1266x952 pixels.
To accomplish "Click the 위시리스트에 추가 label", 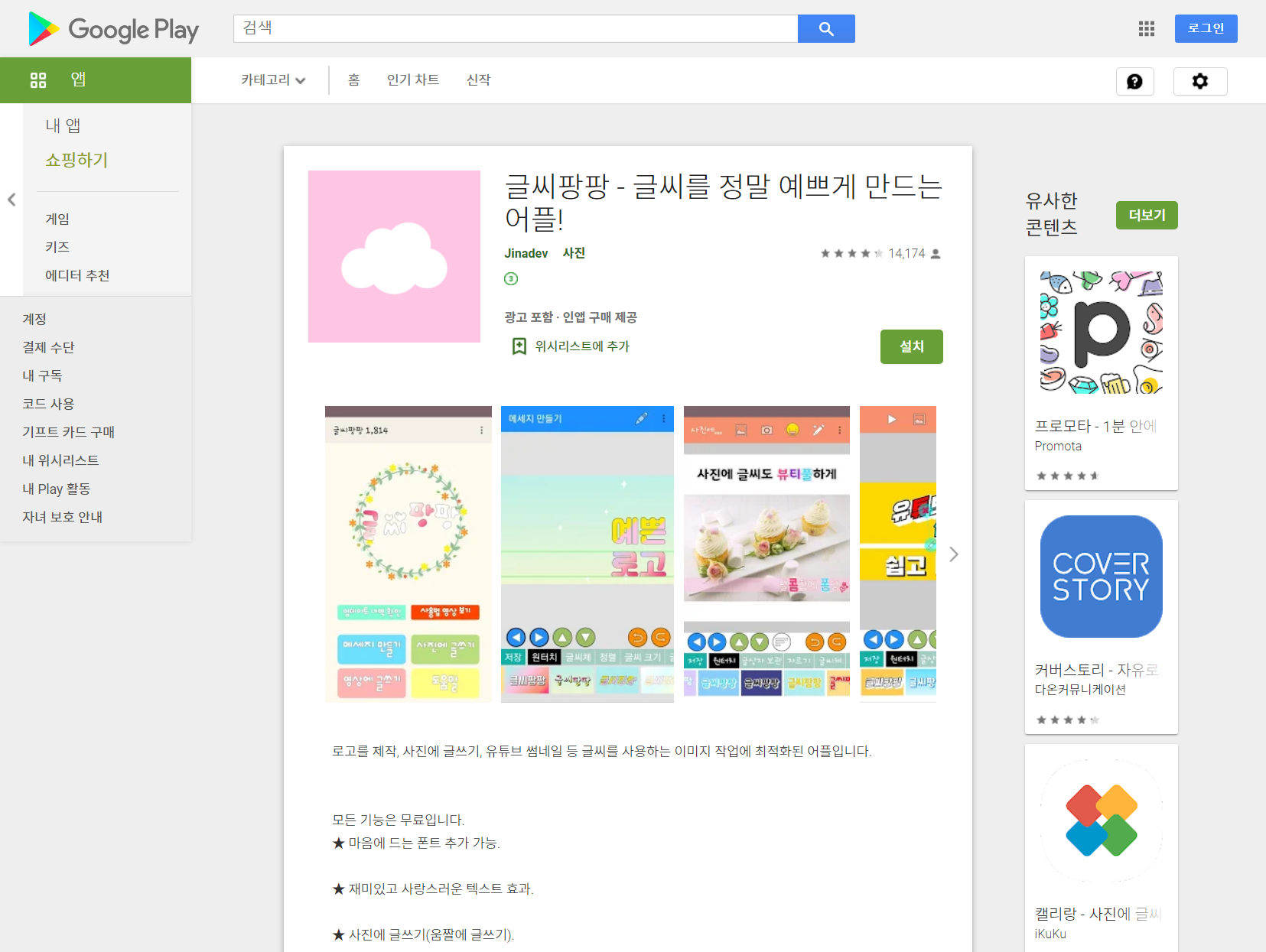I will coord(582,346).
